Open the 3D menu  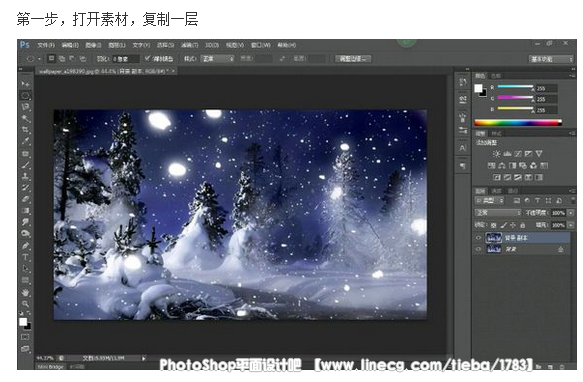212,45
